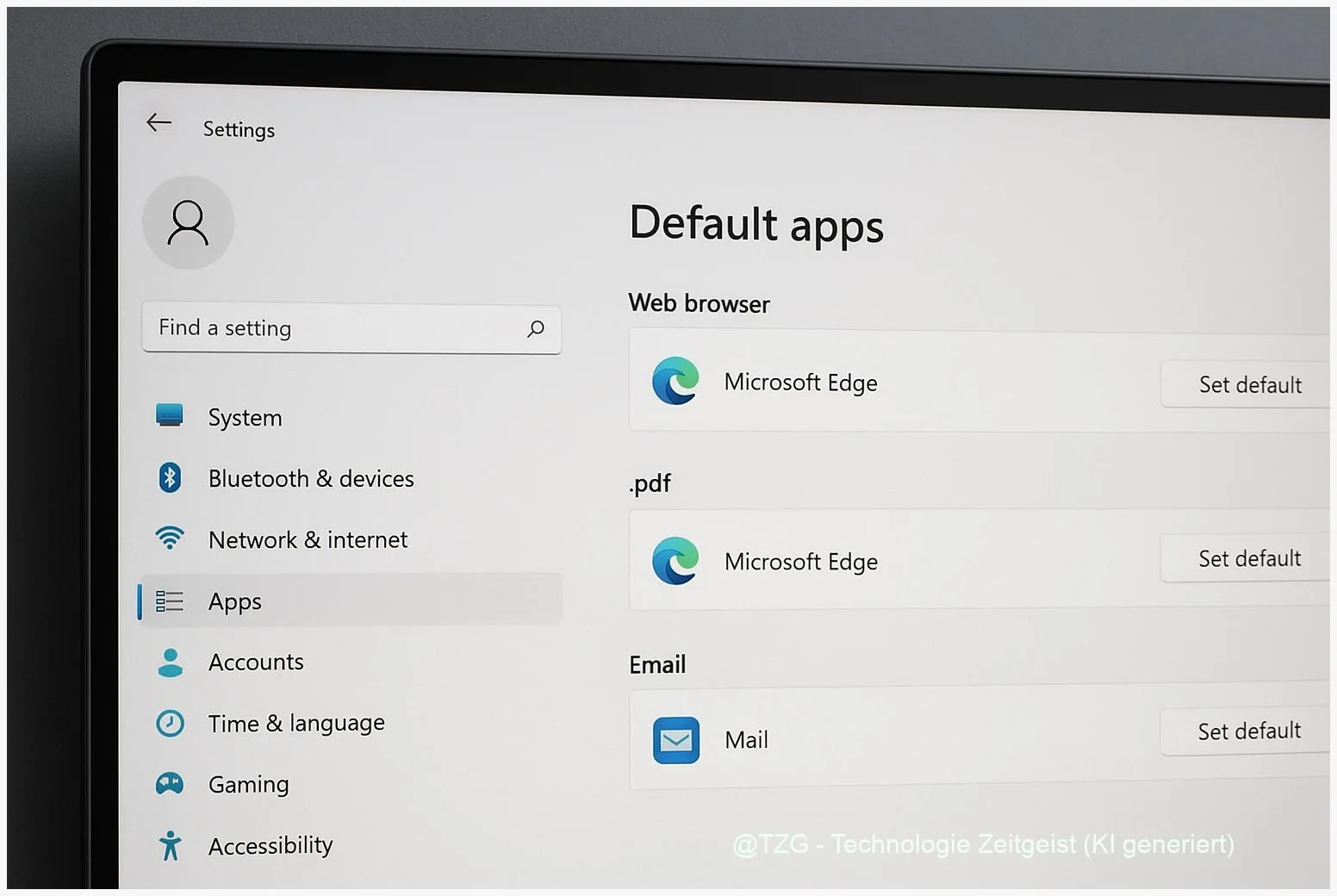Click the Time & language clock icon
The width and height of the screenshot is (1337, 896).
pyautogui.click(x=170, y=723)
